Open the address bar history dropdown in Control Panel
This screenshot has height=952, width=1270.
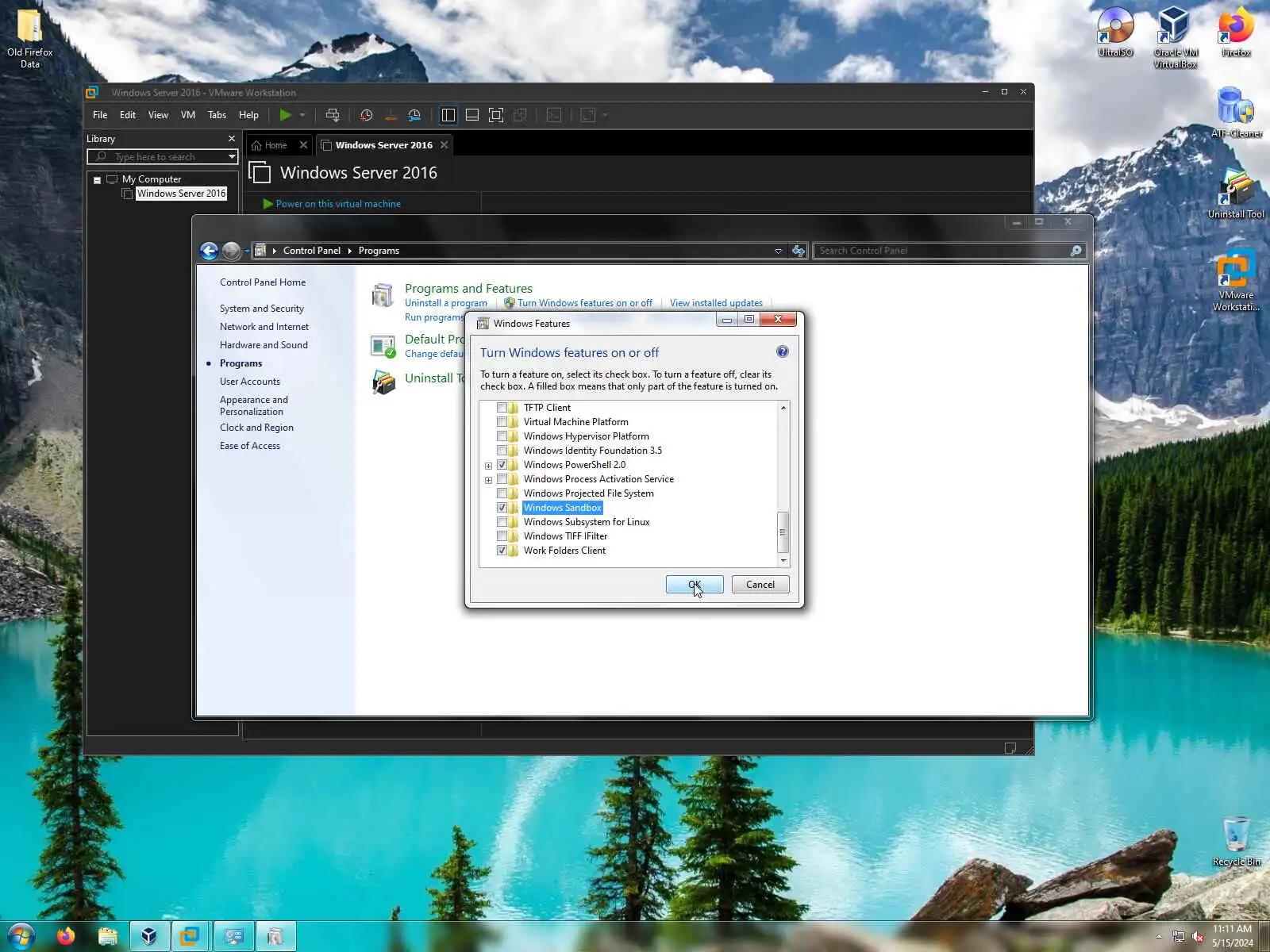tap(778, 251)
